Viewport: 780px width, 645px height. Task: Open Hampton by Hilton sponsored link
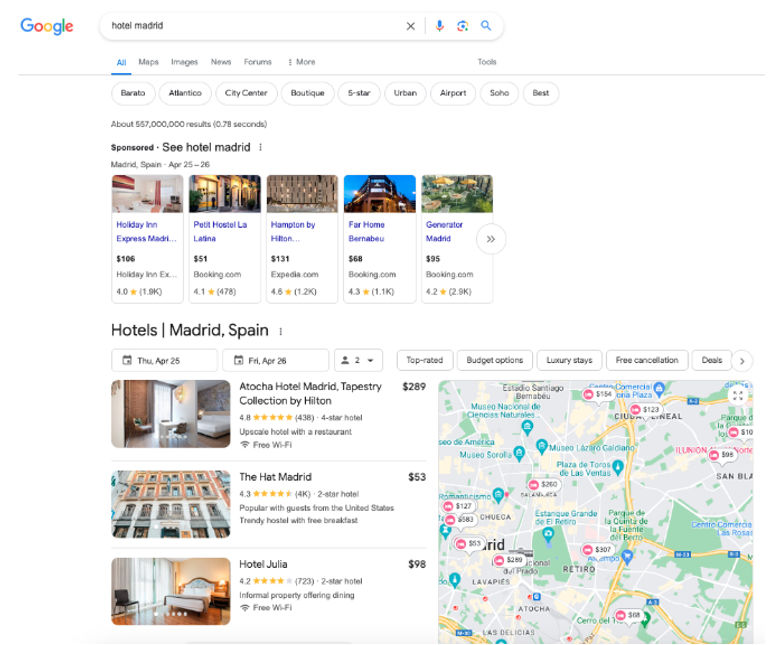(x=293, y=232)
